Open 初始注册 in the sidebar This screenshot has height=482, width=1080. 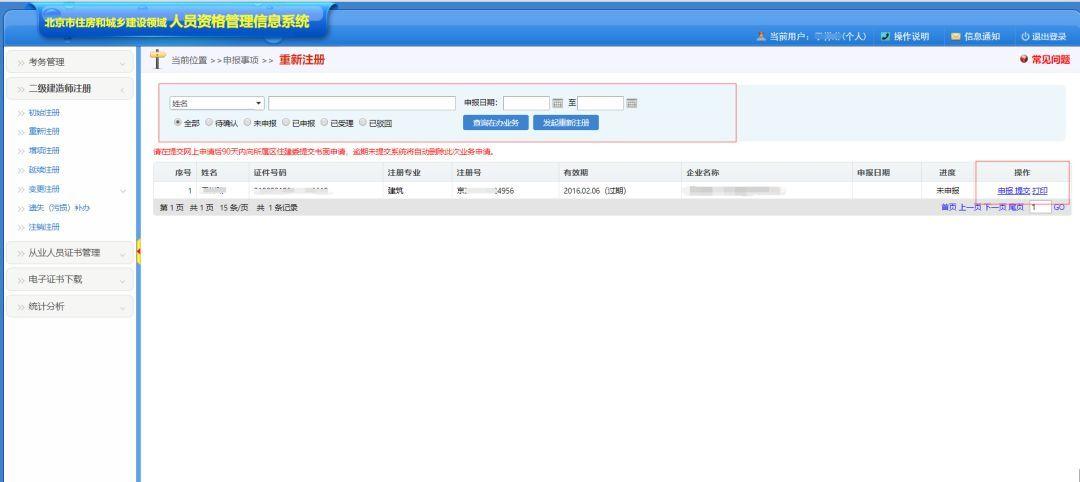coord(44,113)
